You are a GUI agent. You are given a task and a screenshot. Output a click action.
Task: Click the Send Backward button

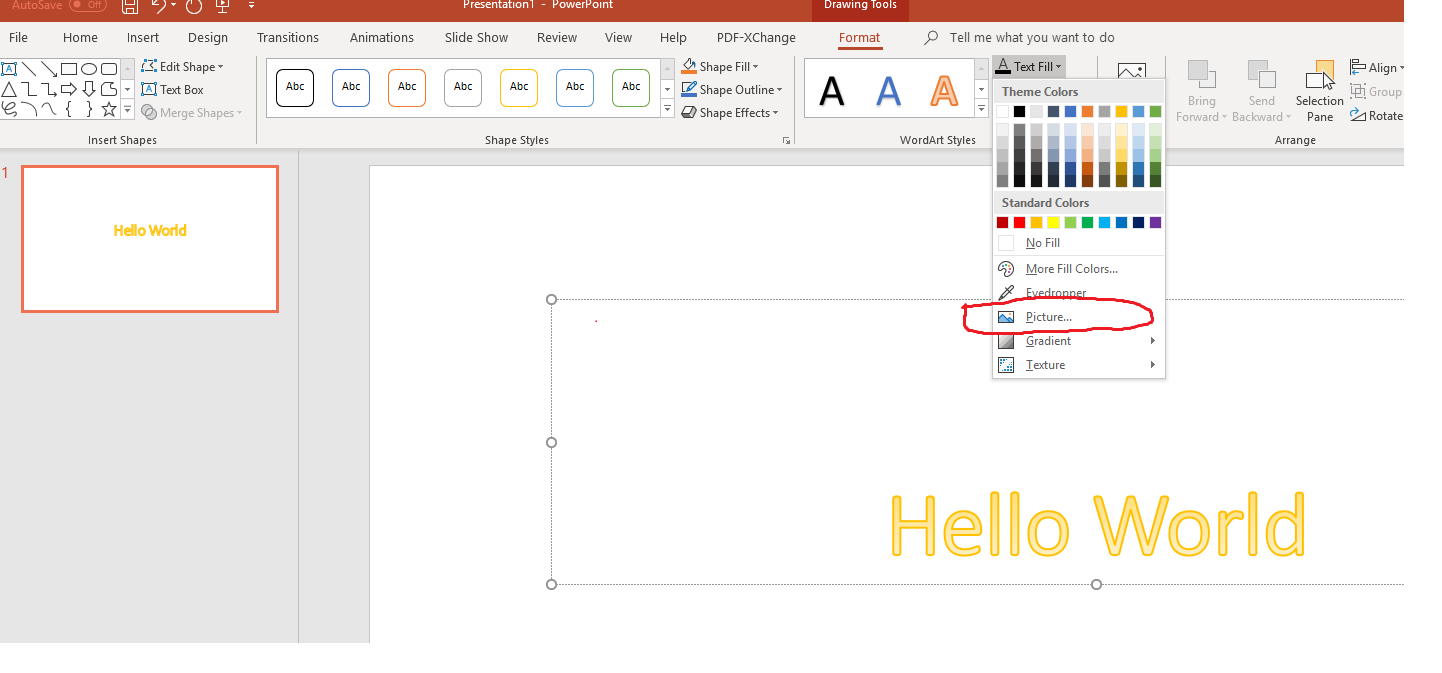1261,91
